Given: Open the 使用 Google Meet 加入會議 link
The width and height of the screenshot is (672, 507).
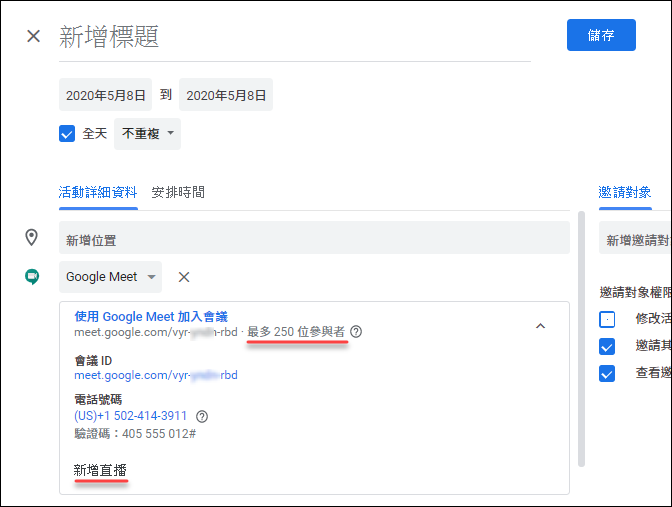Looking at the screenshot, I should [x=151, y=317].
